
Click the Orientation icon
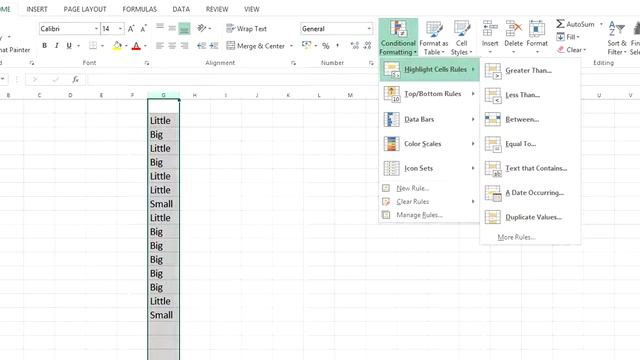202,28
